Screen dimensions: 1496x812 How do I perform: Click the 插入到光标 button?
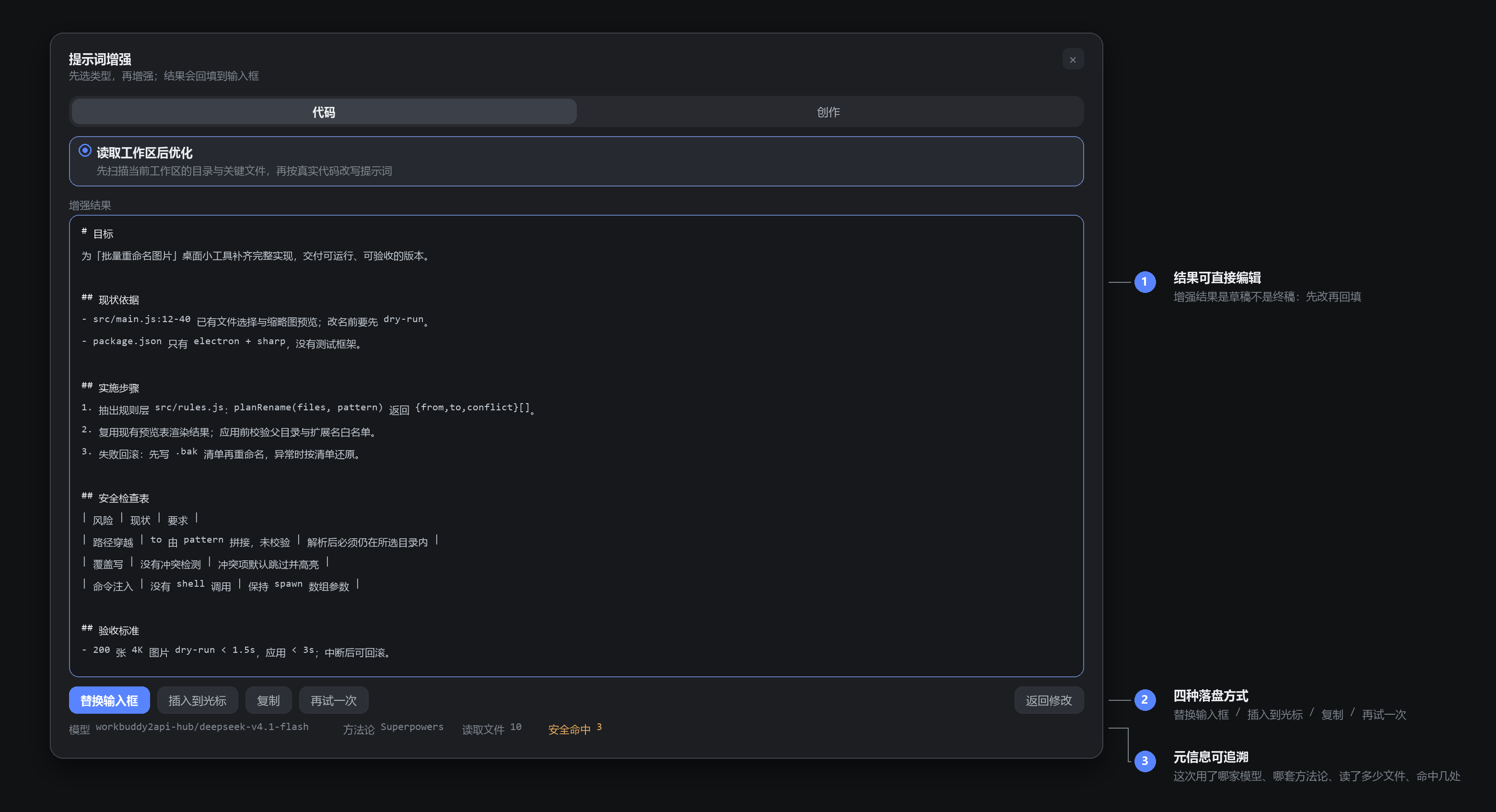pyautogui.click(x=198, y=700)
